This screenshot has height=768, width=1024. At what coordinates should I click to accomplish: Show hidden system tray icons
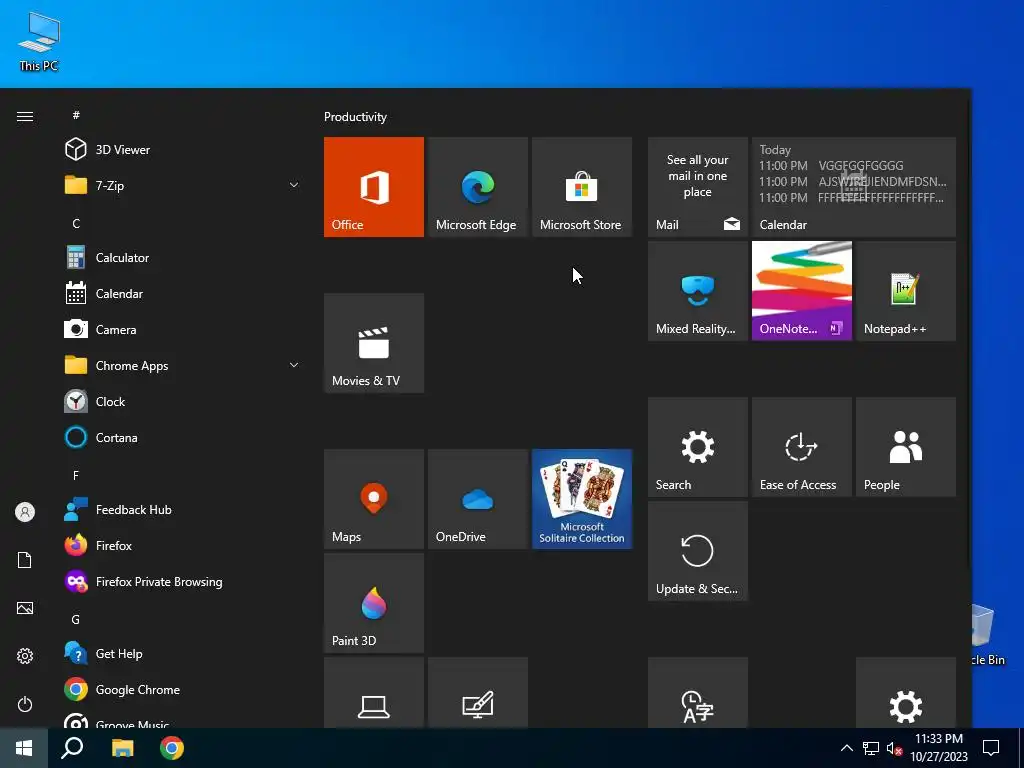846,748
